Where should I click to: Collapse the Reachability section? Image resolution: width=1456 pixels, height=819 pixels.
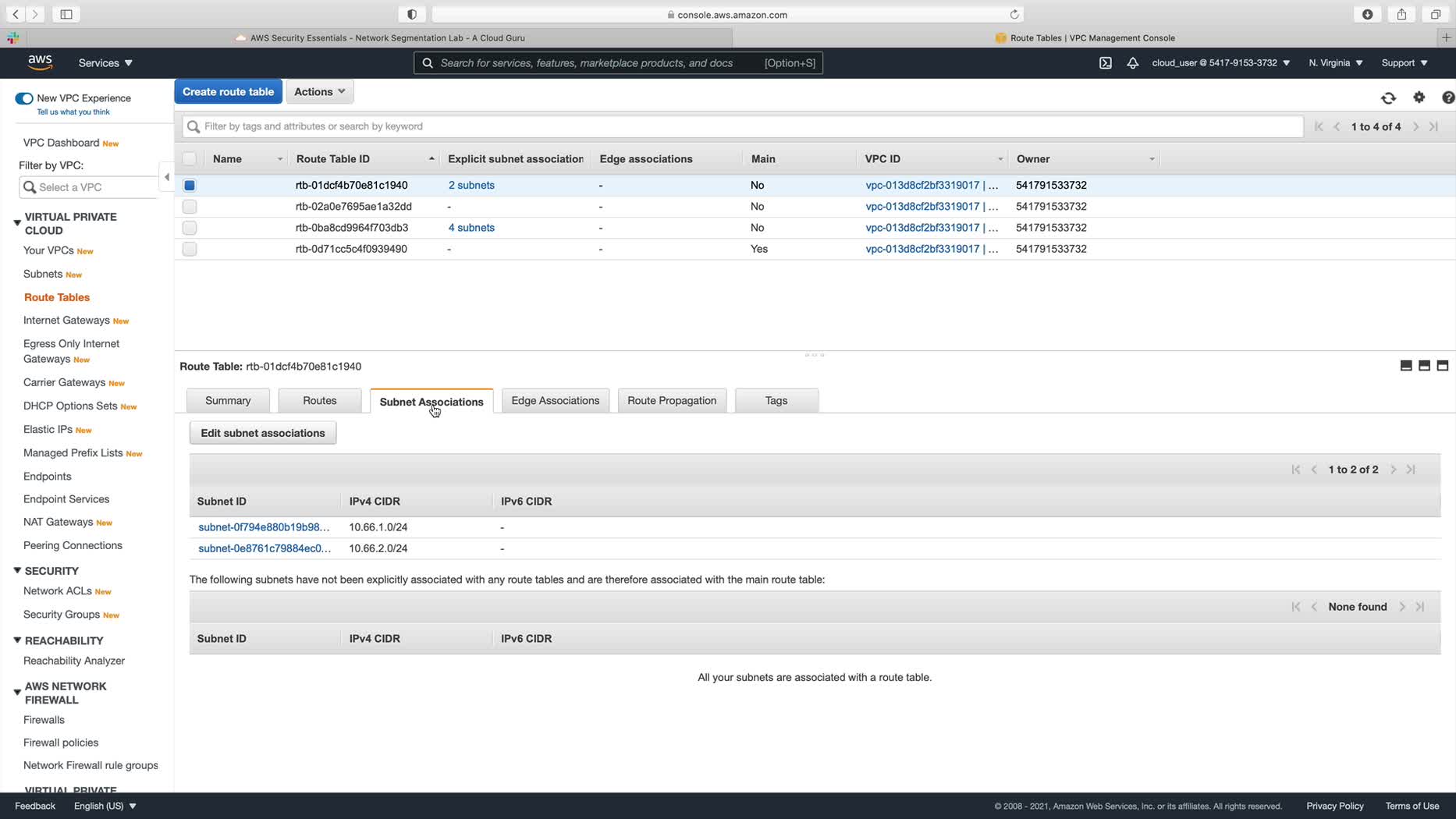pyautogui.click(x=17, y=640)
